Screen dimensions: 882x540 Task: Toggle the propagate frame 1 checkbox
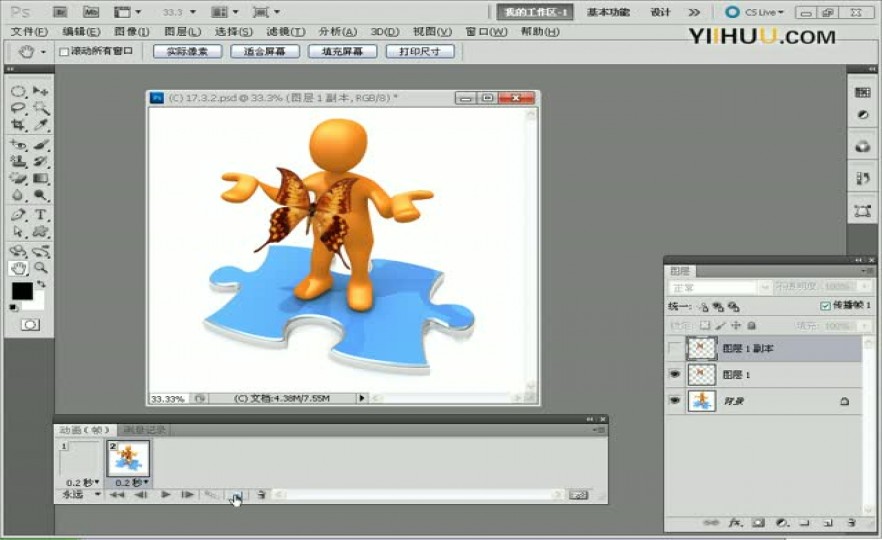[x=825, y=306]
